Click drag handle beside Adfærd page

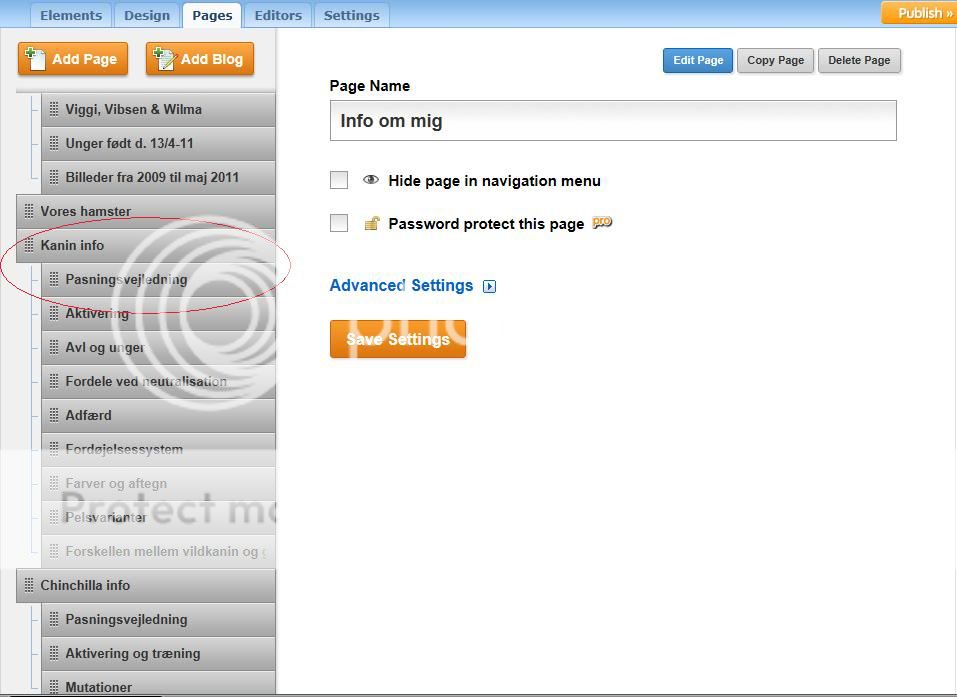pos(54,416)
